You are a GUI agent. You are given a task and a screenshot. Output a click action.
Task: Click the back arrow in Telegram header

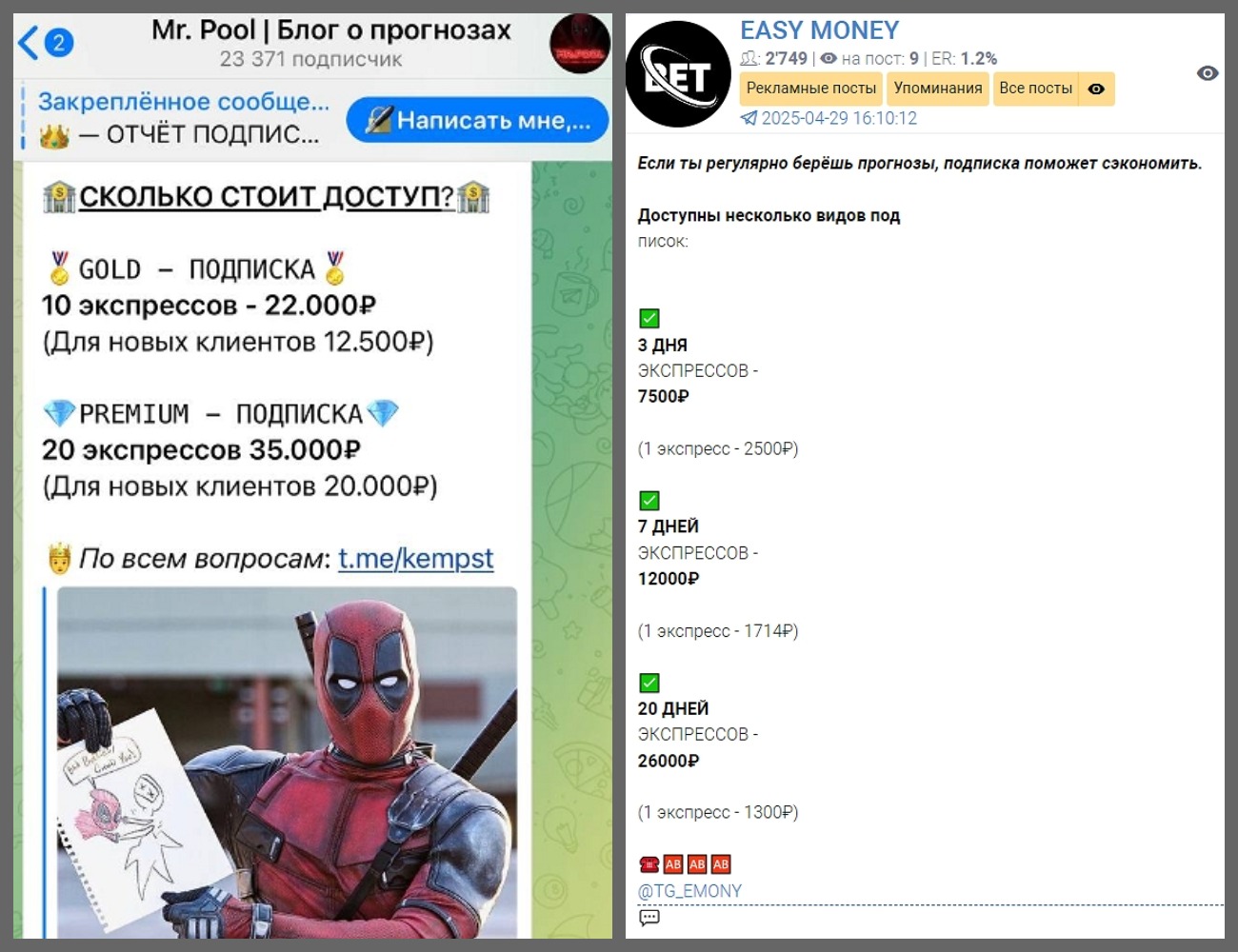pyautogui.click(x=30, y=43)
